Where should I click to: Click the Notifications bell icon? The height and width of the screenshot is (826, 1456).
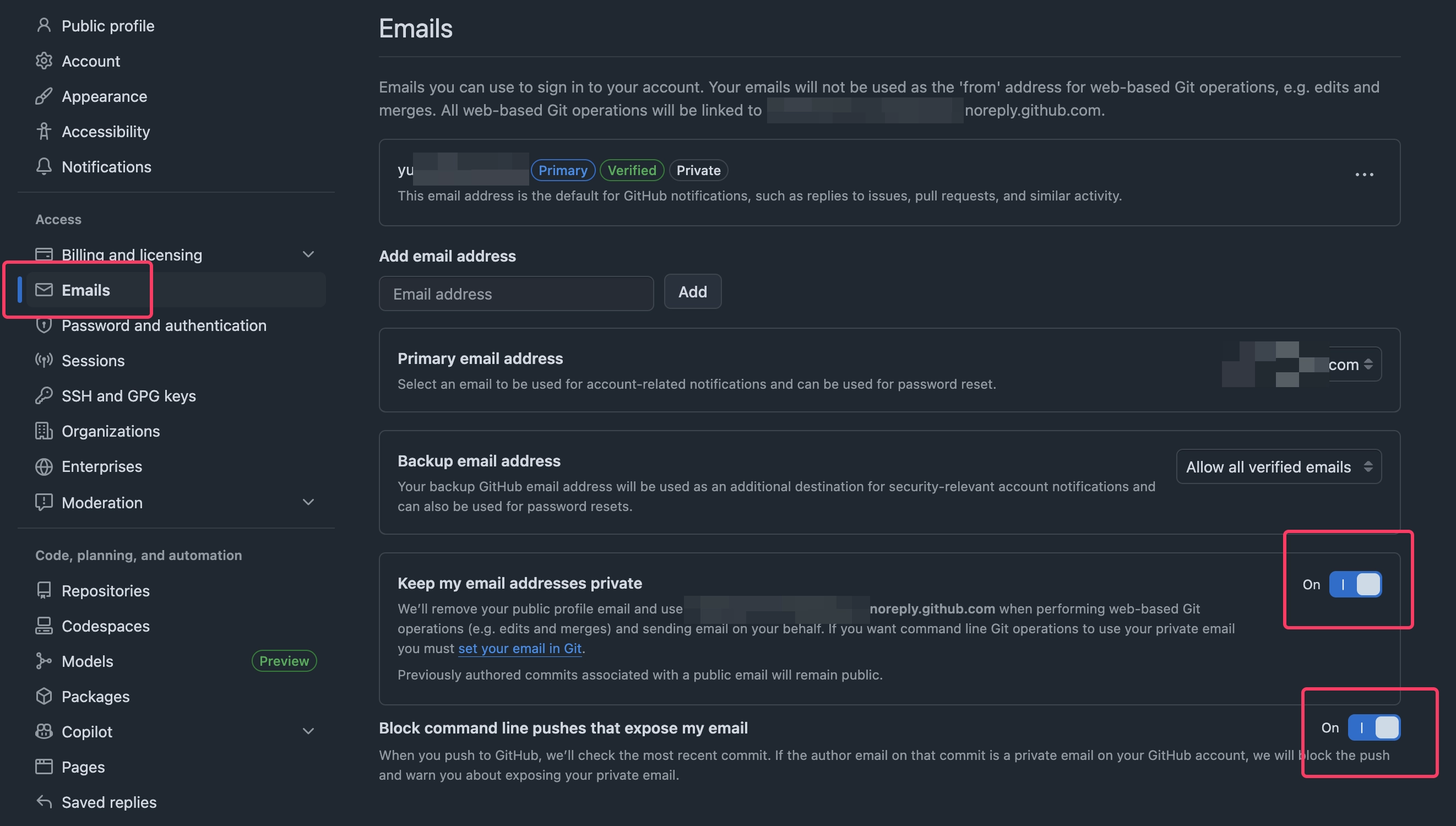click(x=44, y=166)
